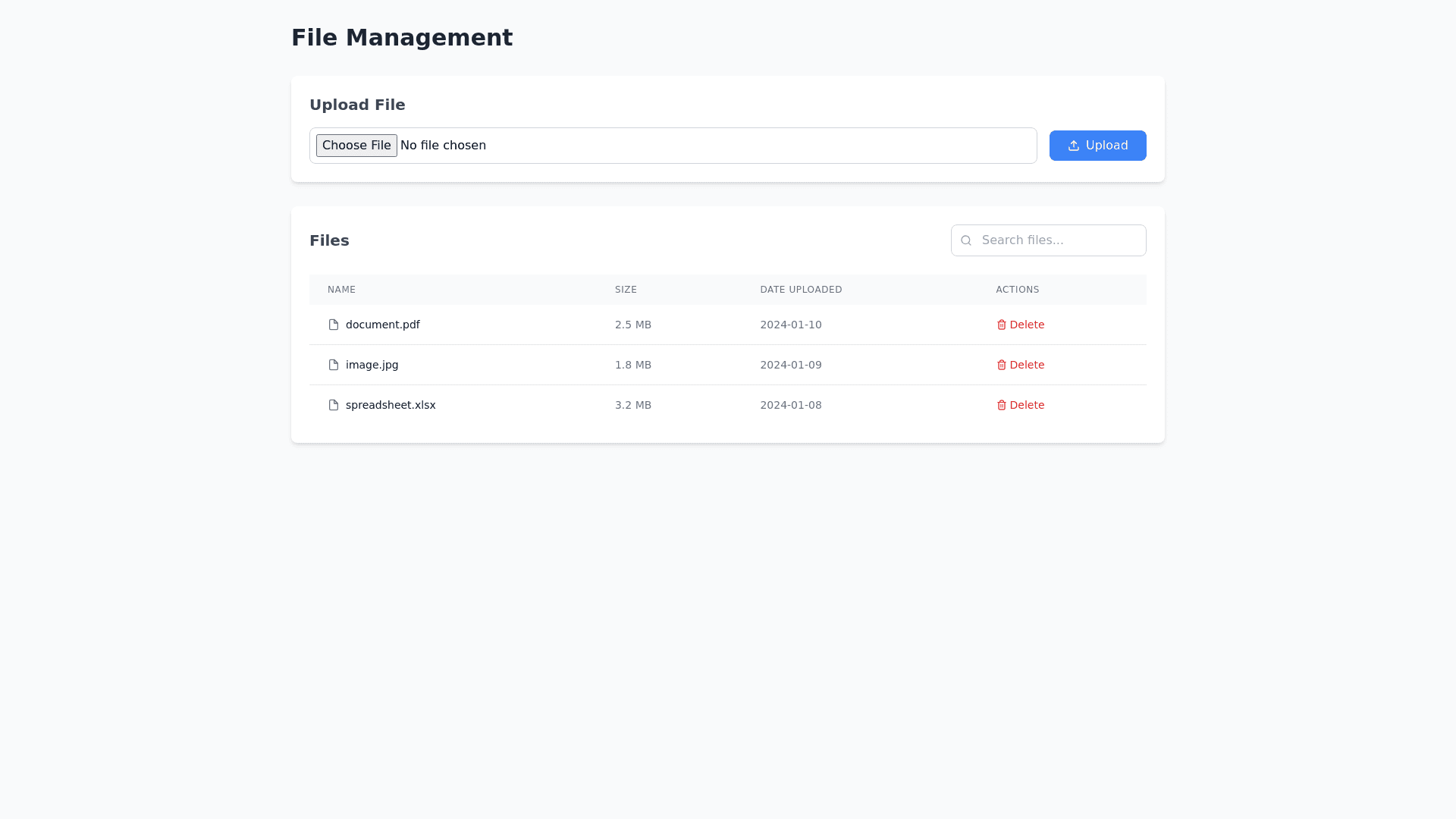
Task: Click the file icon beside spreadsheet.xlsx
Action: (x=334, y=405)
